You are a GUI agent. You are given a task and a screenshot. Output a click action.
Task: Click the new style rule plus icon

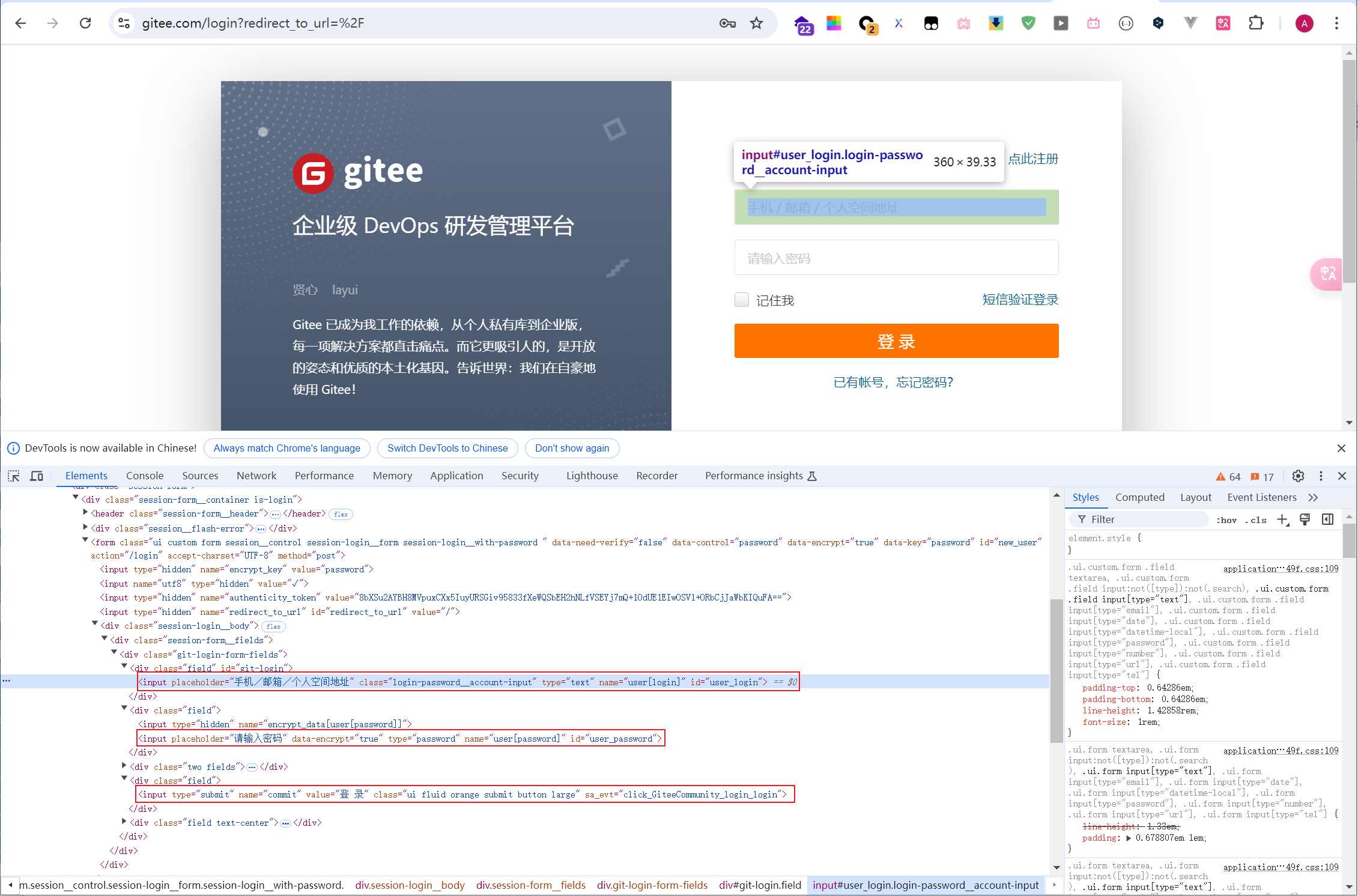point(1282,519)
